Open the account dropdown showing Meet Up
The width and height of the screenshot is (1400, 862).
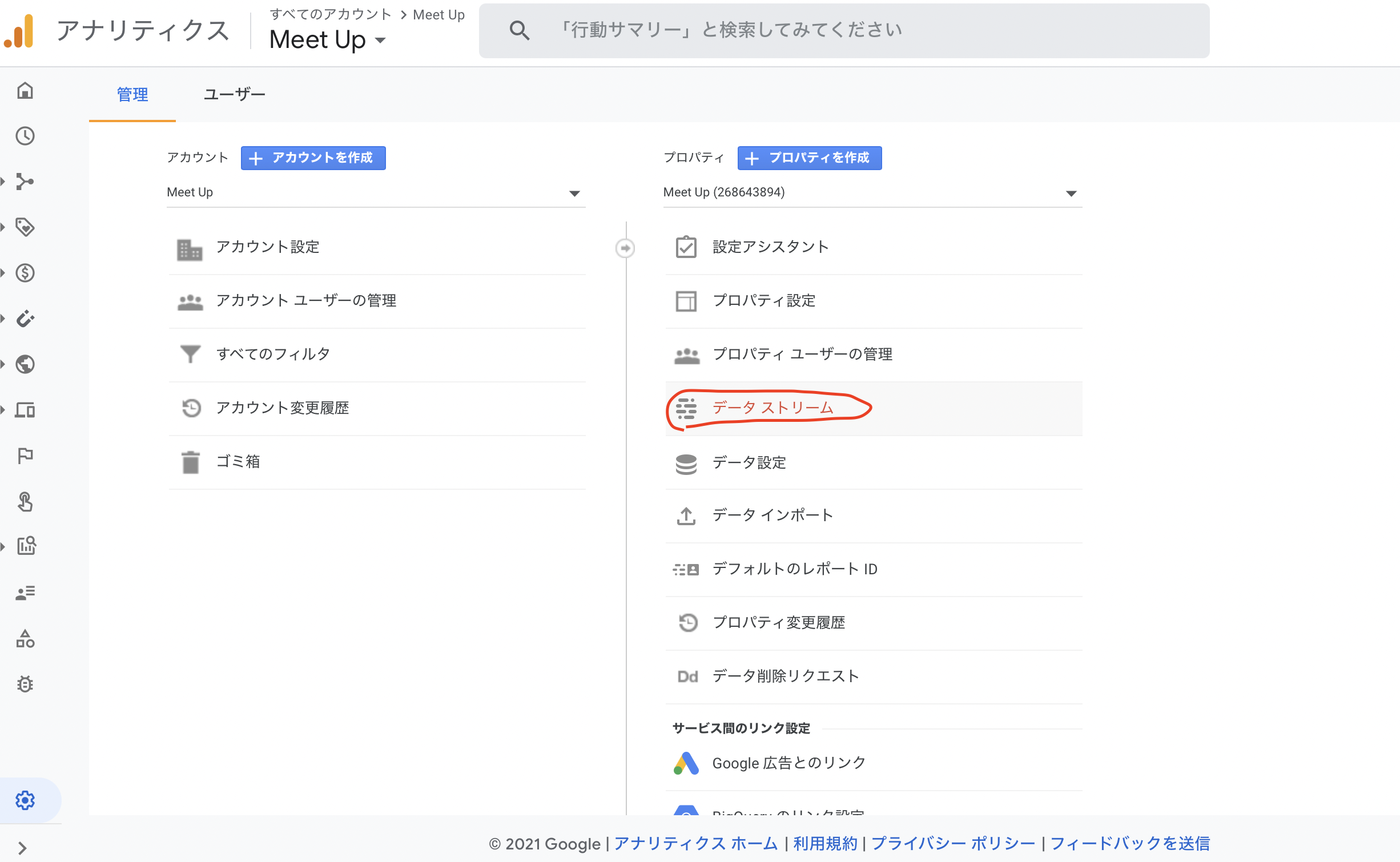[x=376, y=193]
